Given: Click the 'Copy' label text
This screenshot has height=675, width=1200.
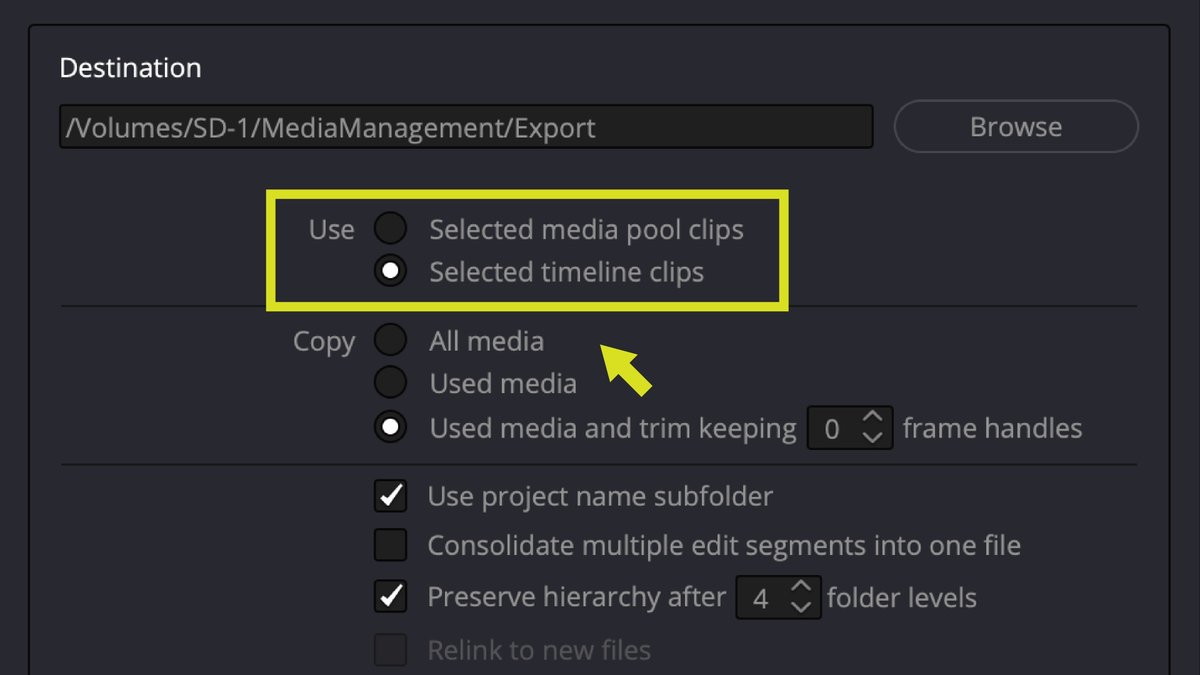Looking at the screenshot, I should tap(324, 342).
